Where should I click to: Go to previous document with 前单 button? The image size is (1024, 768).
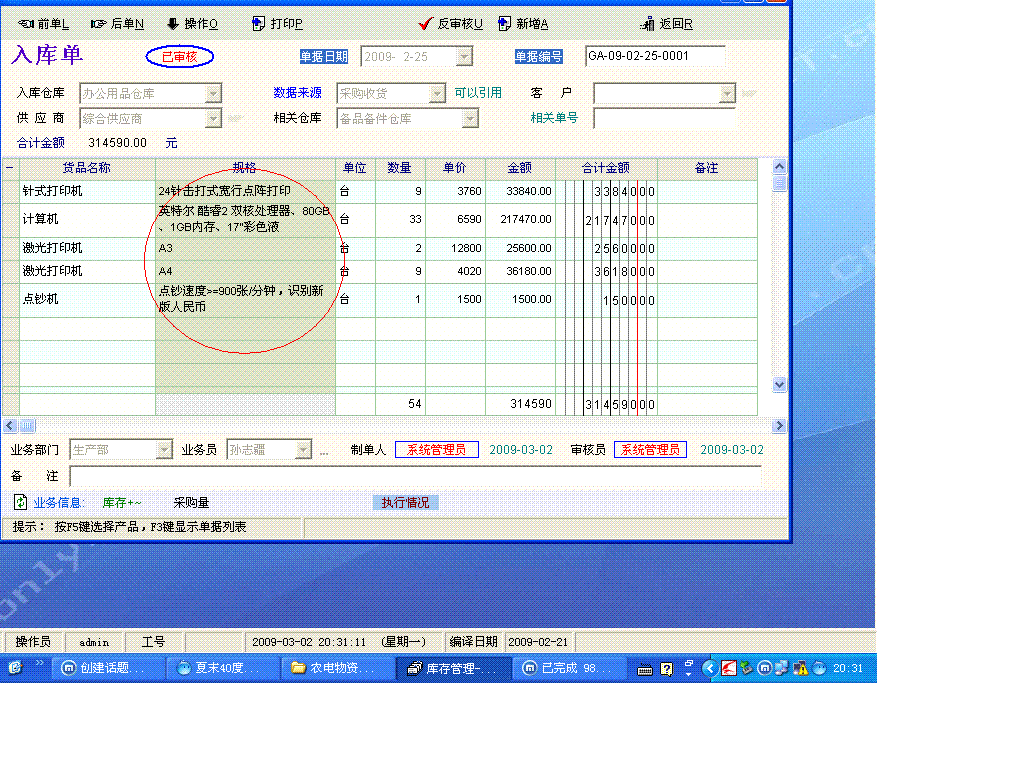[44, 24]
